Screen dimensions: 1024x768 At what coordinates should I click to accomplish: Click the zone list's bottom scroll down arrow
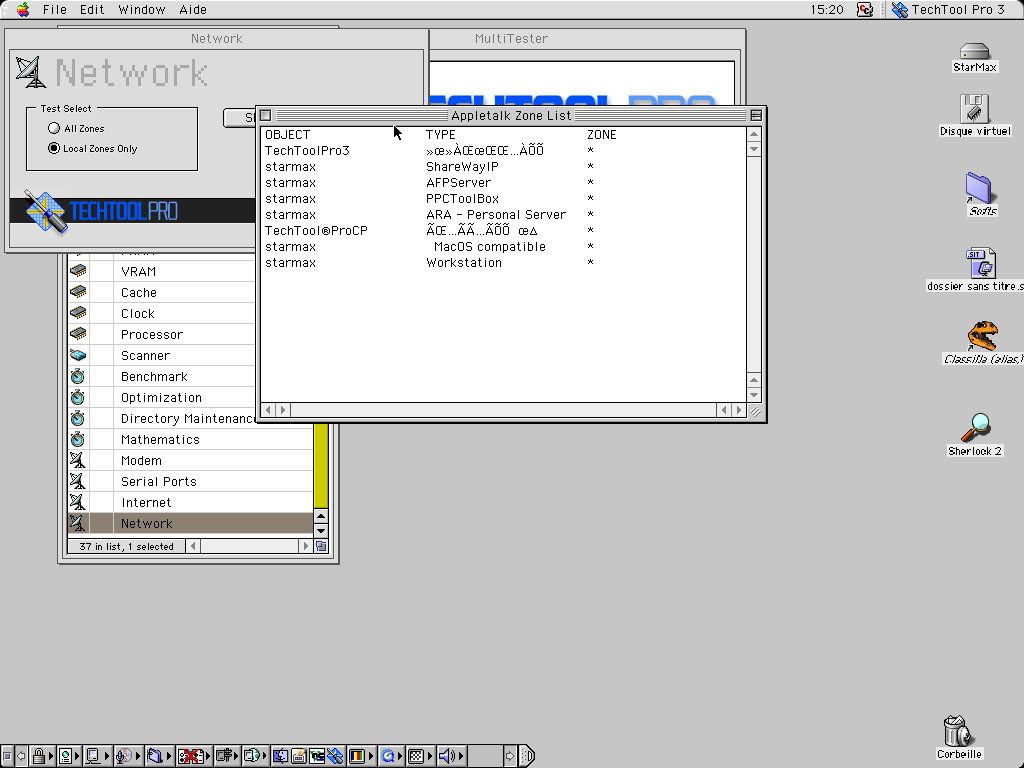point(754,394)
